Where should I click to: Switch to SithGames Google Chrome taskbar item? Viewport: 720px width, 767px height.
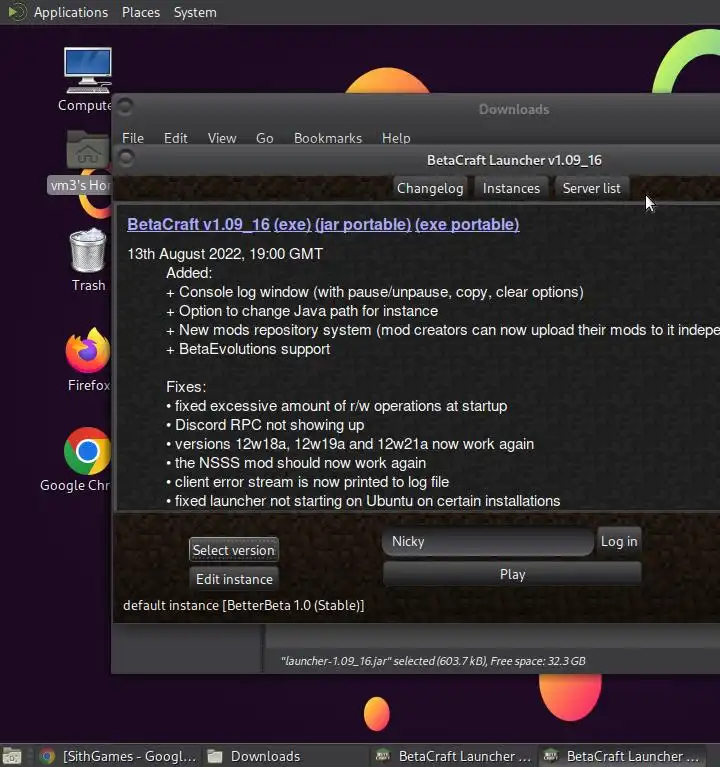tap(119, 756)
